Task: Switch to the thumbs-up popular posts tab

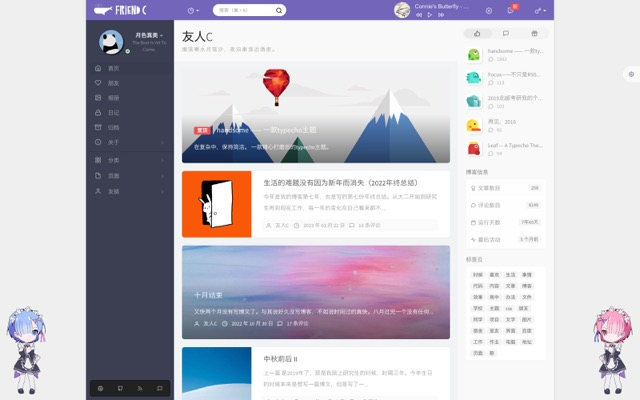Action: [x=476, y=33]
